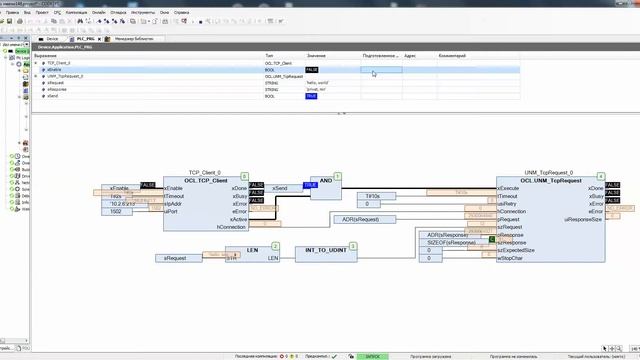Click the SIZEOF(sResponse) input box
This screenshot has height=360, width=640.
tap(453, 243)
